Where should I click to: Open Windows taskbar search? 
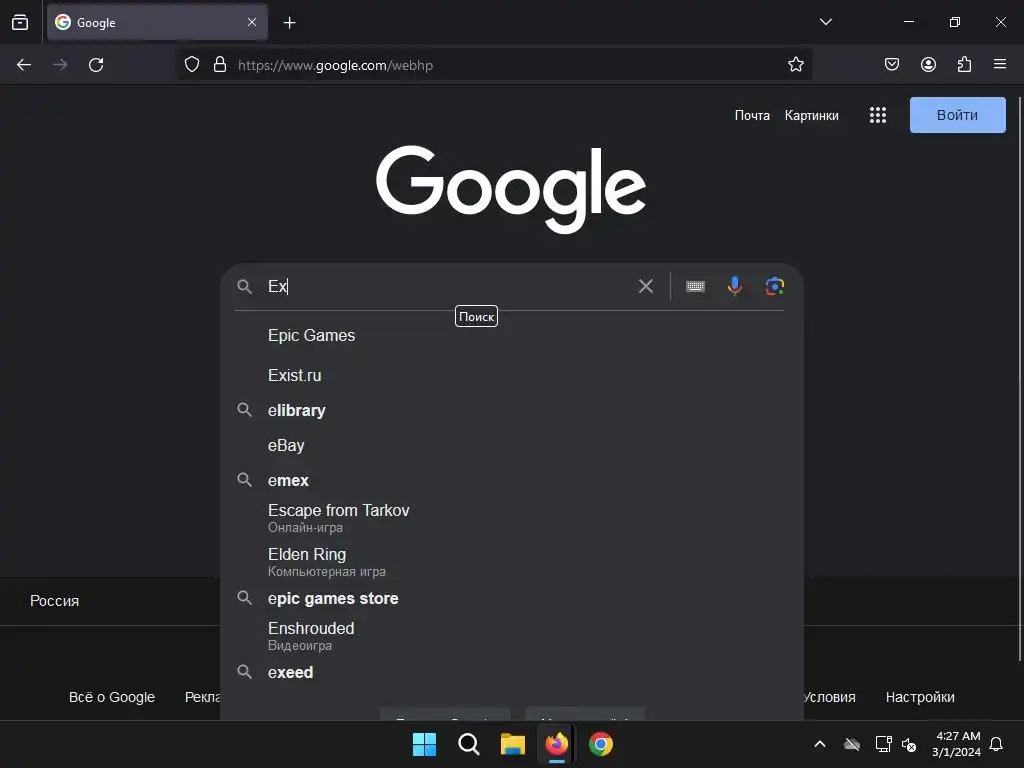(468, 744)
